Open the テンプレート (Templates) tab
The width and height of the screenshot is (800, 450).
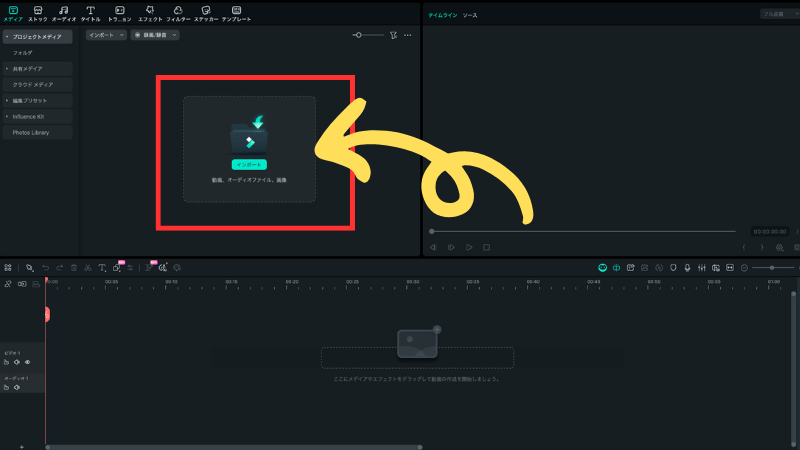236,14
